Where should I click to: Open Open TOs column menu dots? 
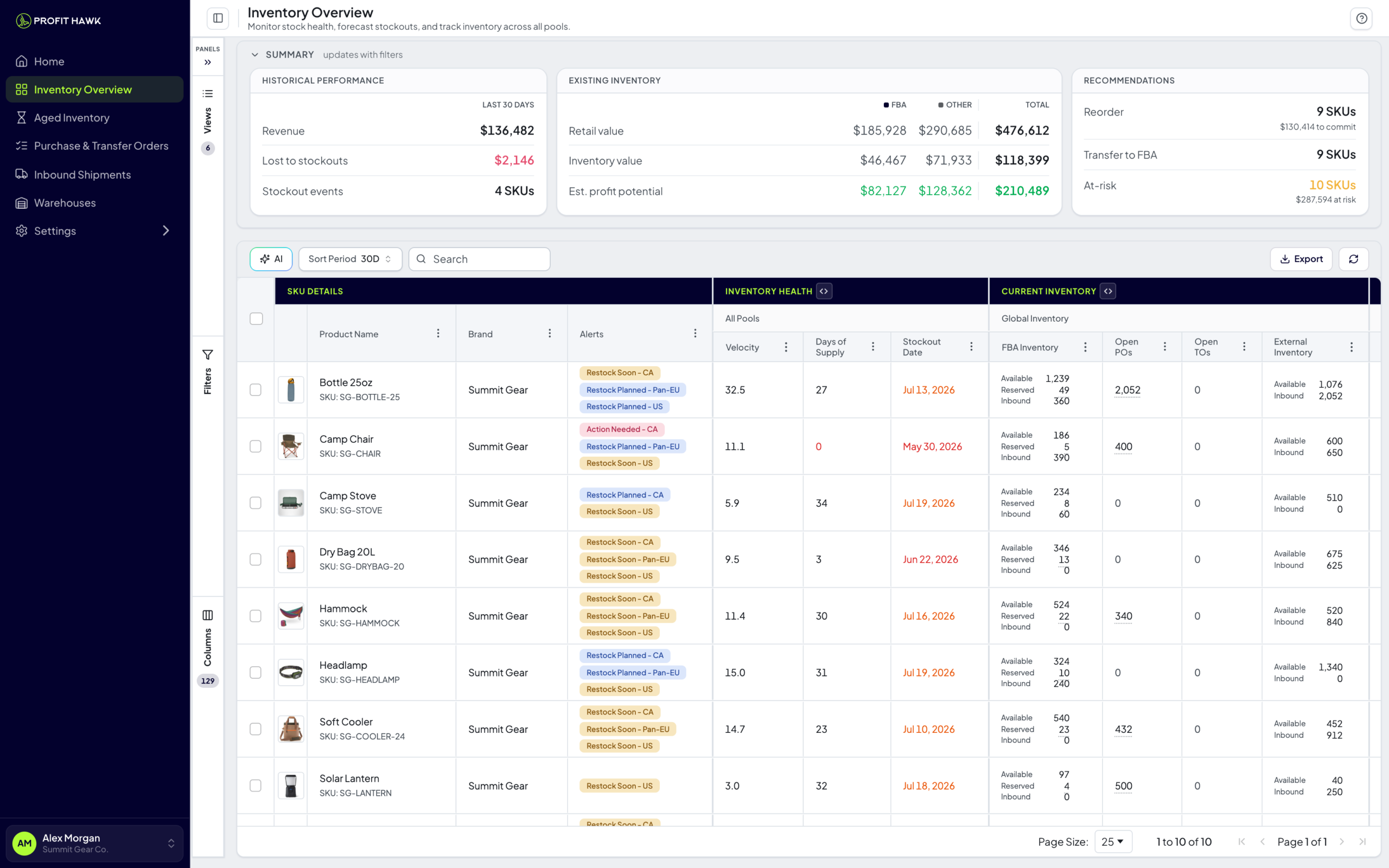point(1244,347)
